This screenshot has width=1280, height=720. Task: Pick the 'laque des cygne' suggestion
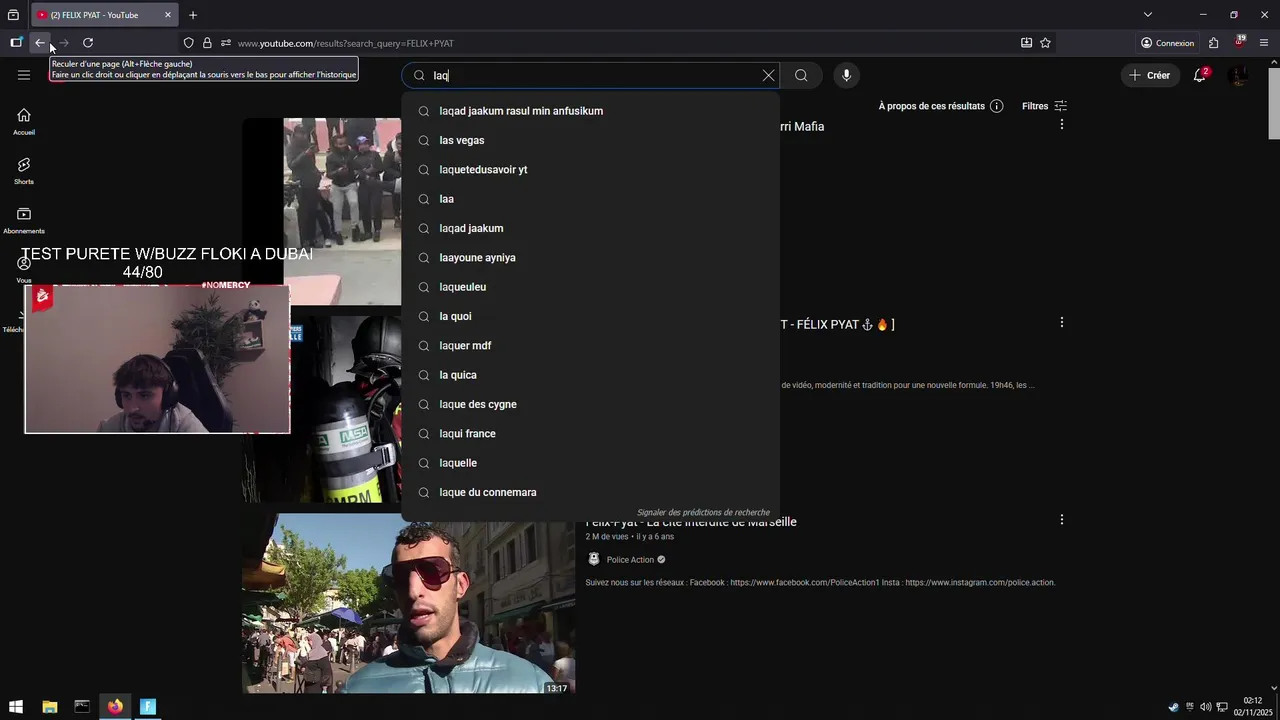pos(590,404)
